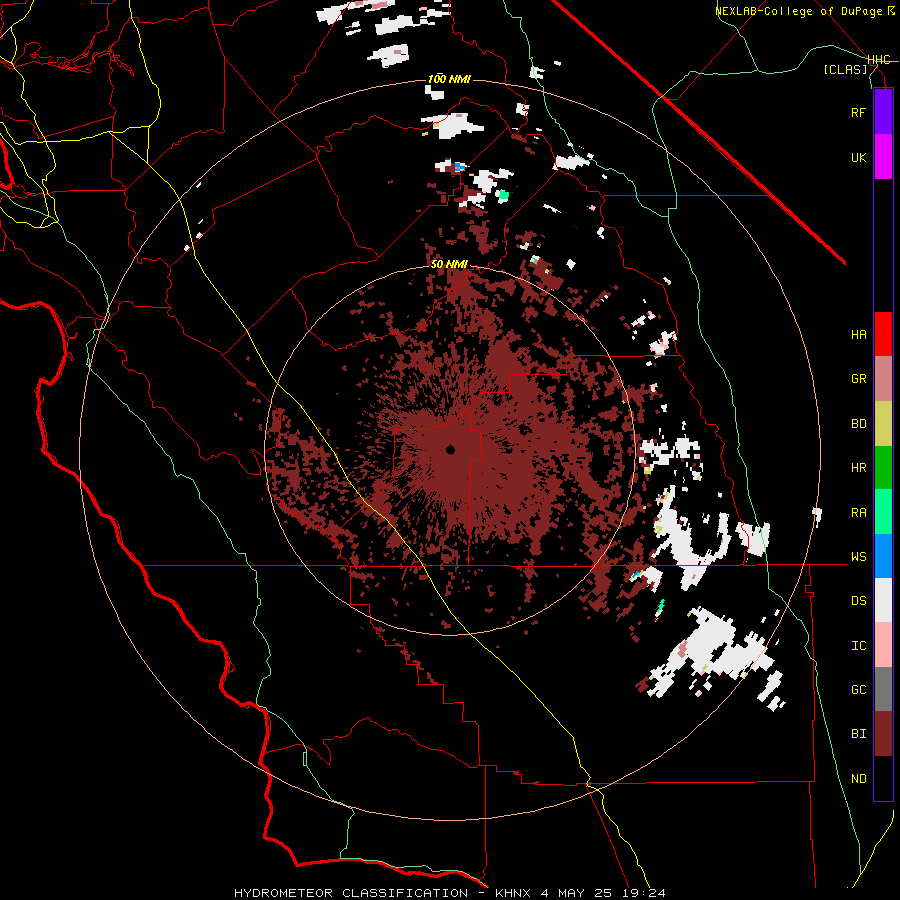Click the RF legend label
Screen dimensions: 900x900
click(858, 112)
